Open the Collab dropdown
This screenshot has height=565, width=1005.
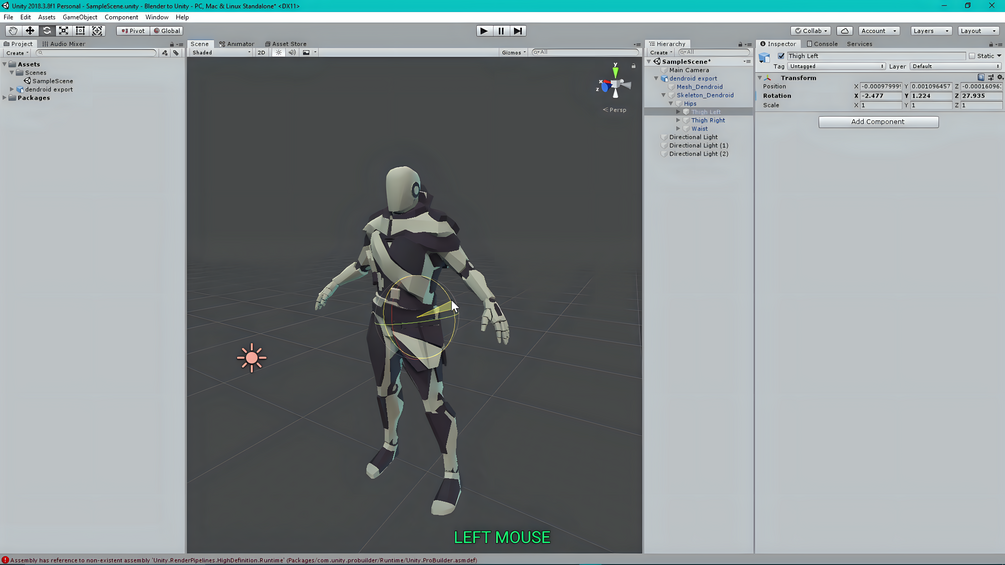(x=811, y=31)
